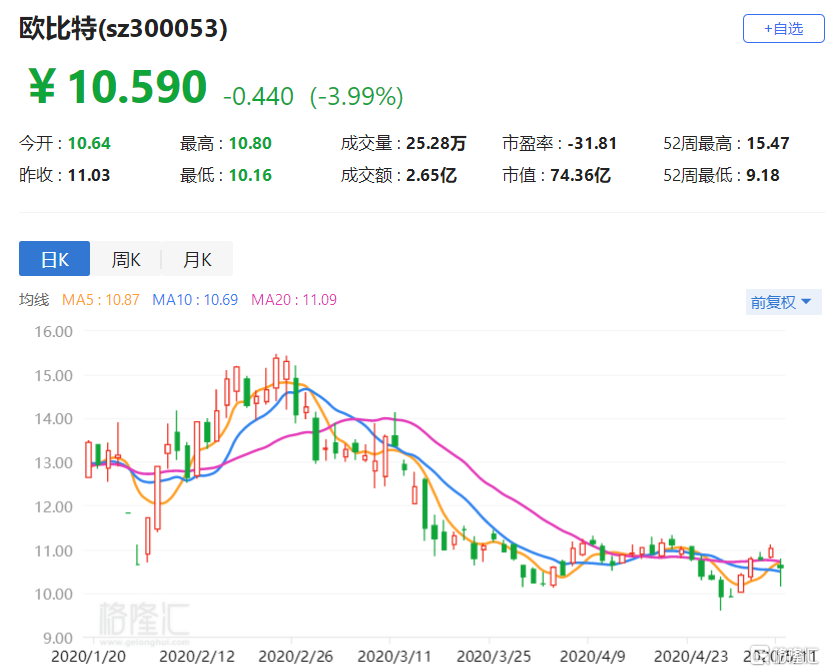Click the 2020/1/20 date axis label
Viewport: 825px width, 672px height.
click(x=88, y=657)
